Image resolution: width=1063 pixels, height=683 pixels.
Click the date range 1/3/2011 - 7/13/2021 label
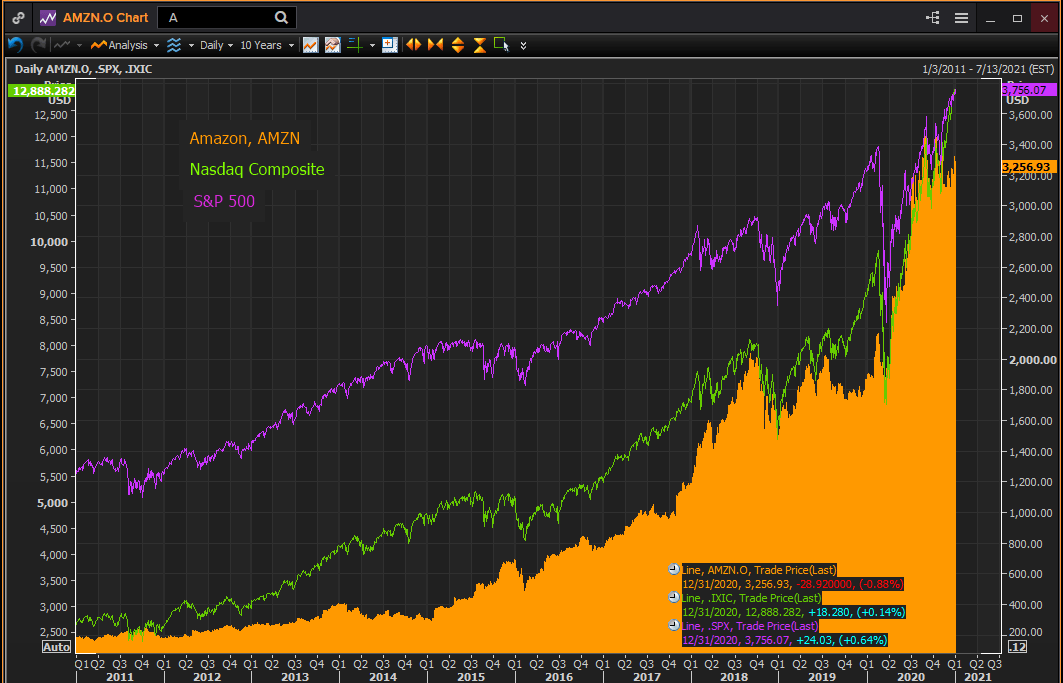coord(988,69)
